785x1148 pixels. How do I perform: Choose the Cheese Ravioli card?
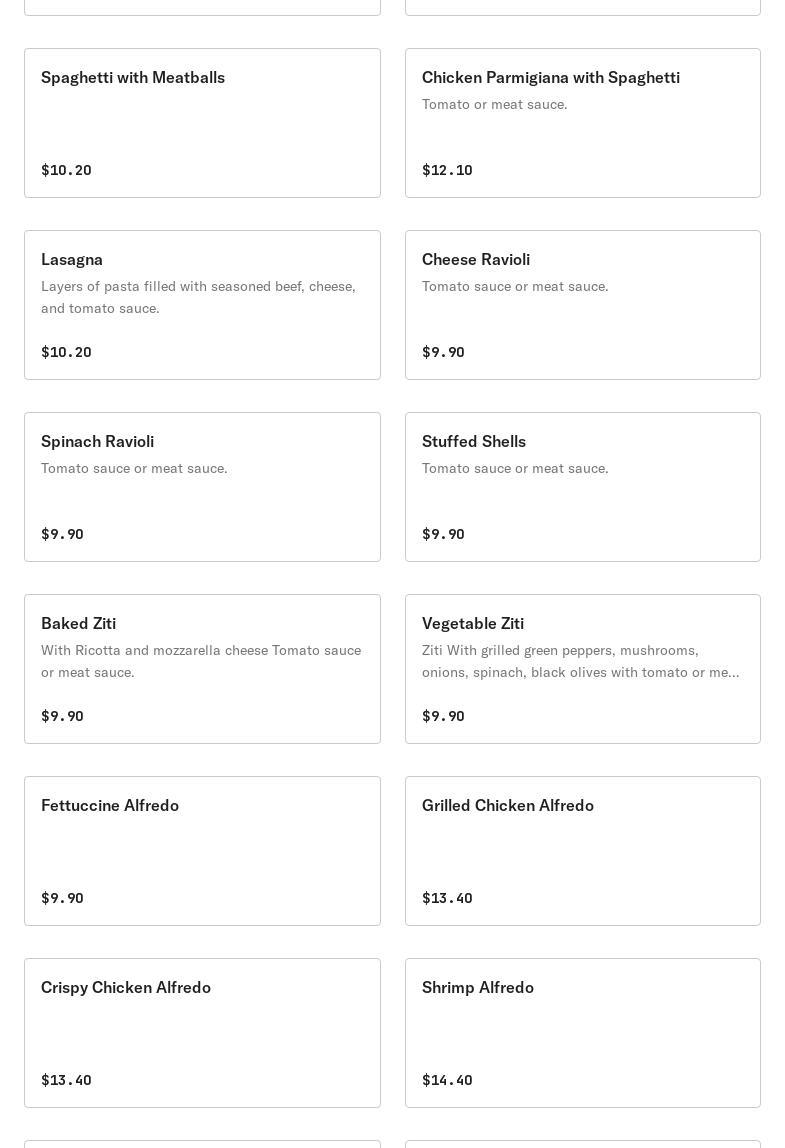click(582, 305)
